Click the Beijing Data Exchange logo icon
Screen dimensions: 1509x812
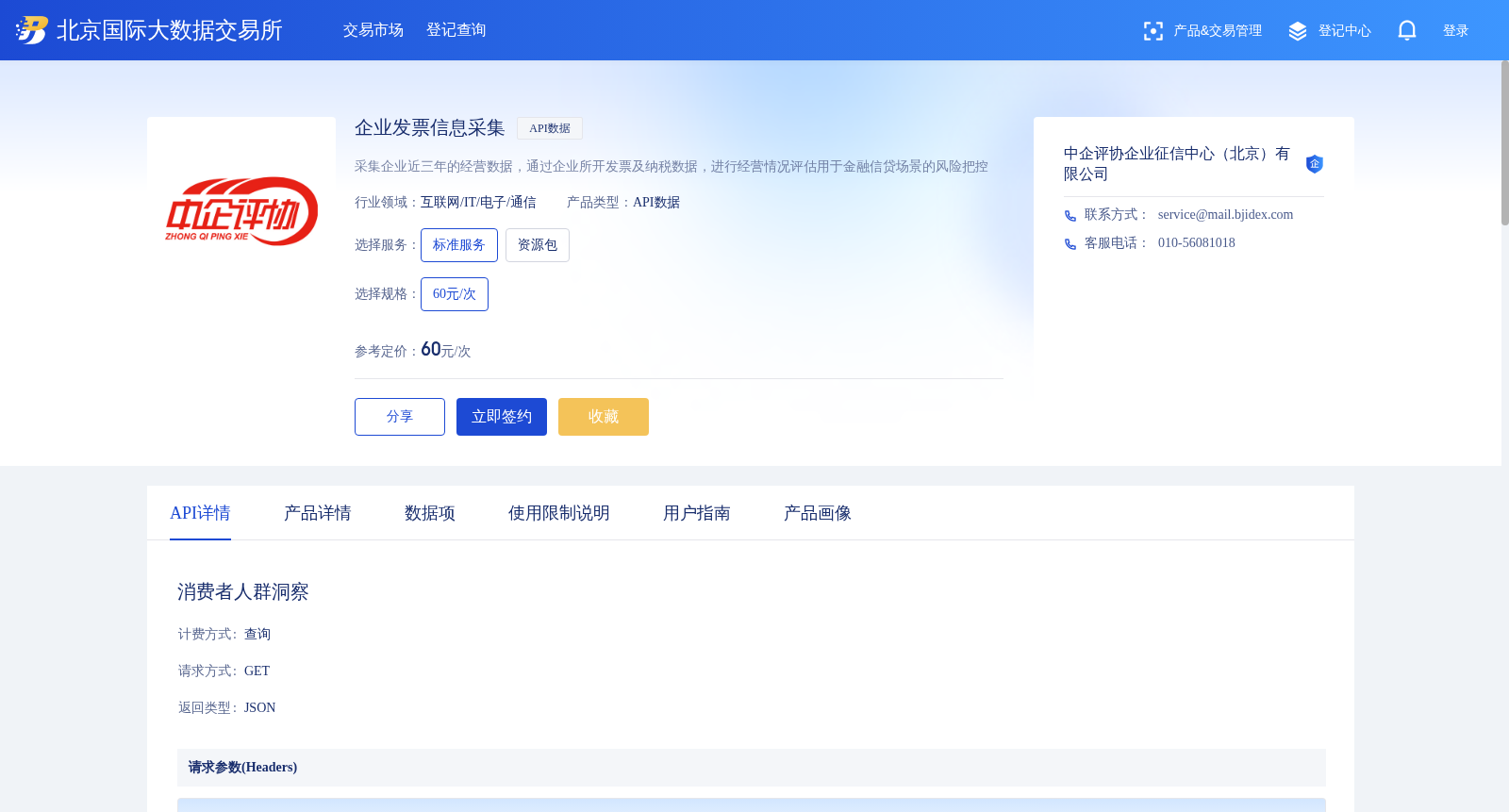click(31, 30)
